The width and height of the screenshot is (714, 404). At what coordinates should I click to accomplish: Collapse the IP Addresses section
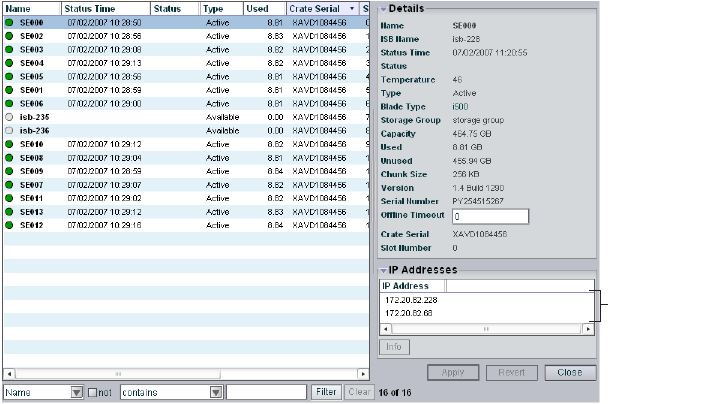383,271
